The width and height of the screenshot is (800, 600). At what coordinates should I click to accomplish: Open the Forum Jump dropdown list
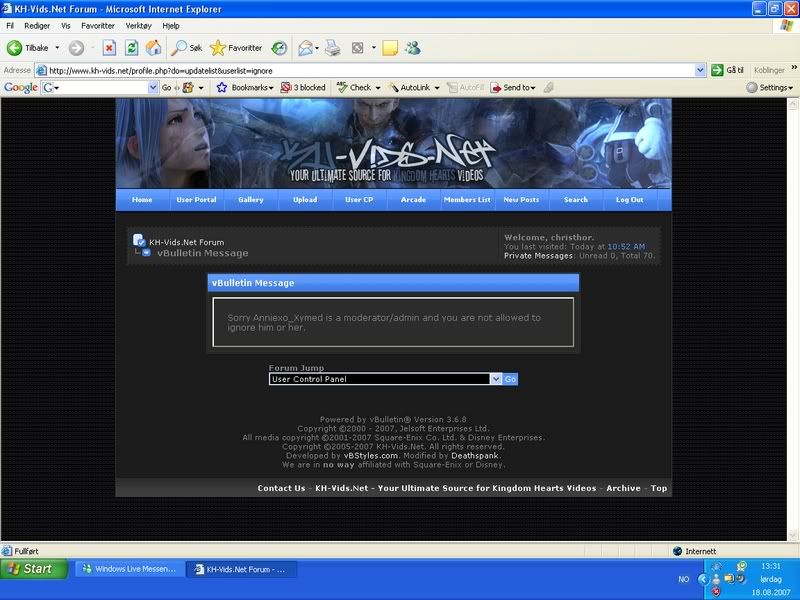pyautogui.click(x=385, y=379)
